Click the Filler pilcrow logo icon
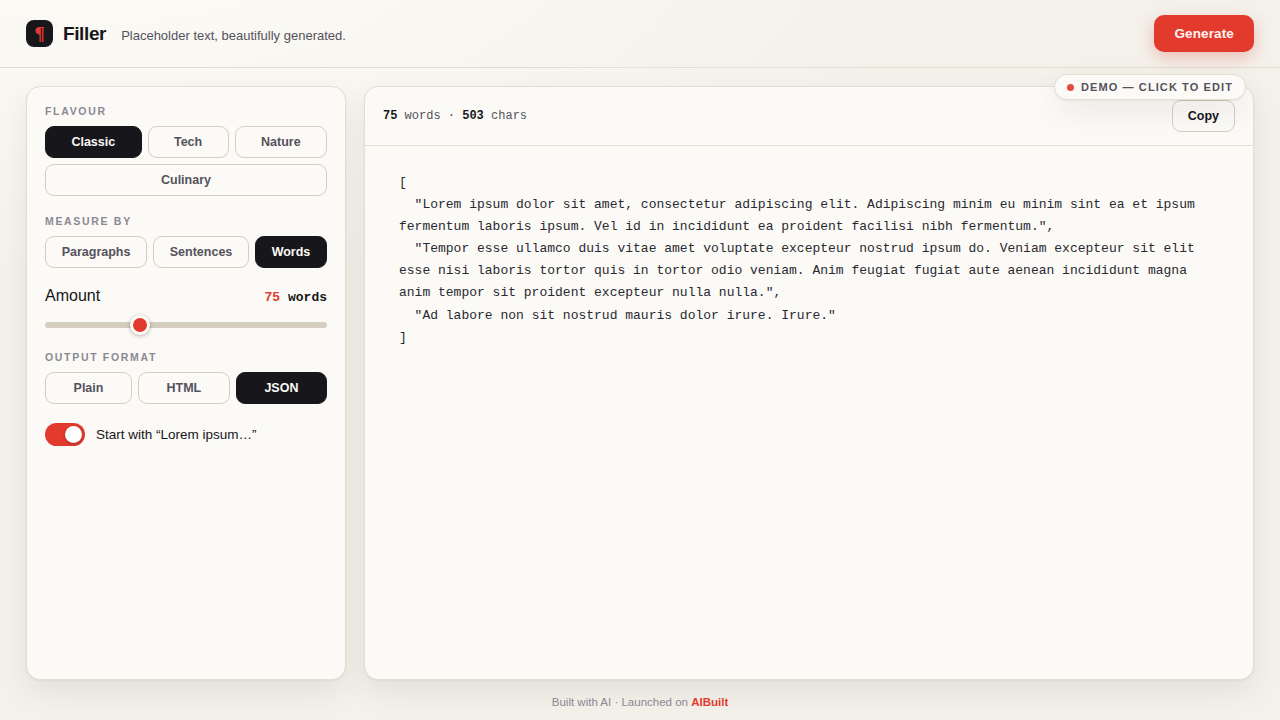This screenshot has height=720, width=1280. (39, 33)
